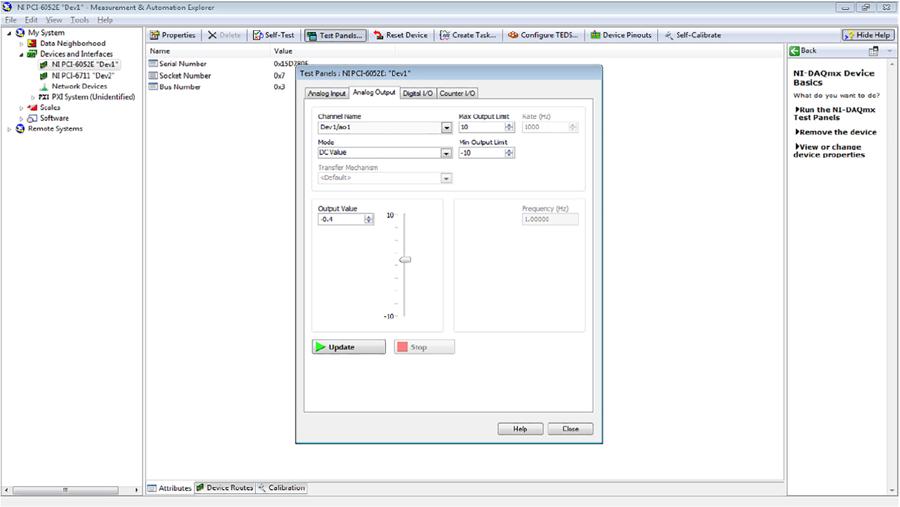Expand the Software node arrow
Screen dimensions: 900x507
(x=21, y=118)
